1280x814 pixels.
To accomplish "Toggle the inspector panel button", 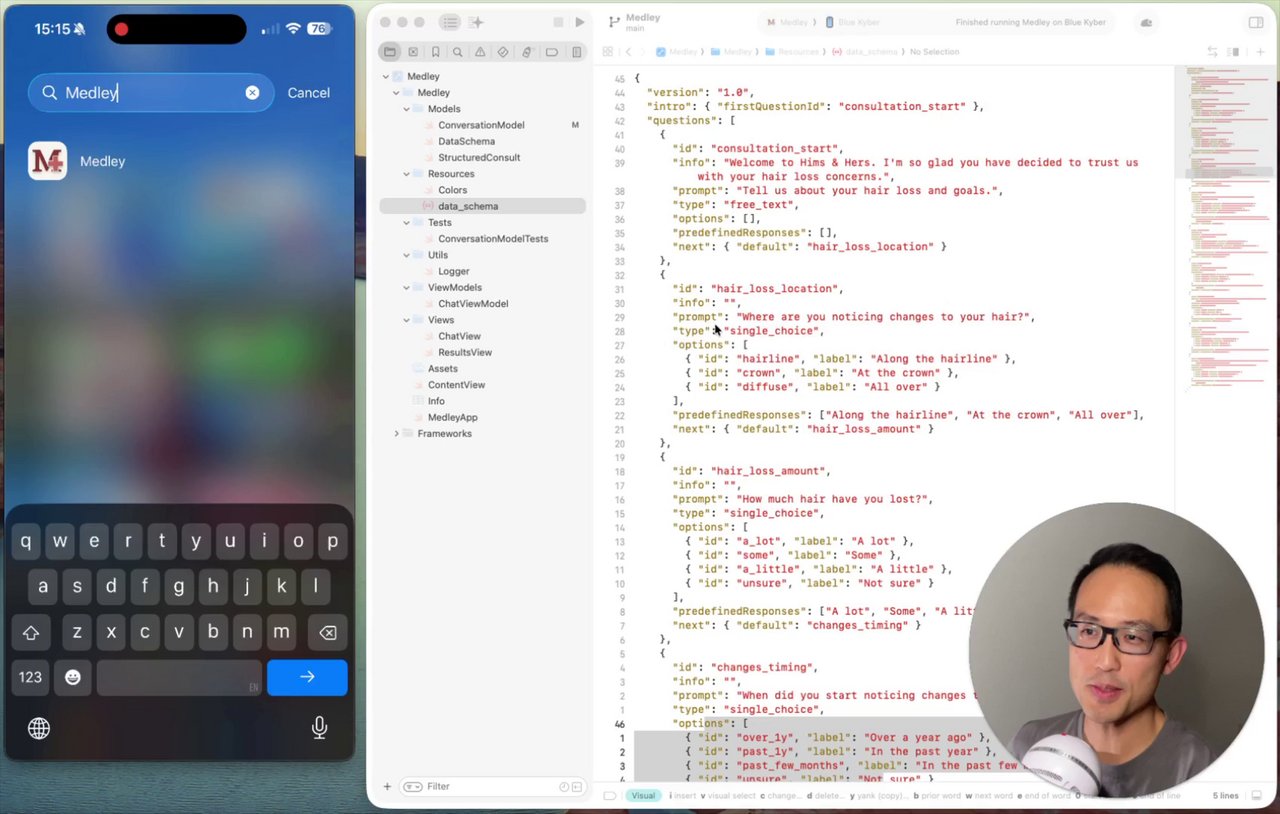I will coord(1255,22).
